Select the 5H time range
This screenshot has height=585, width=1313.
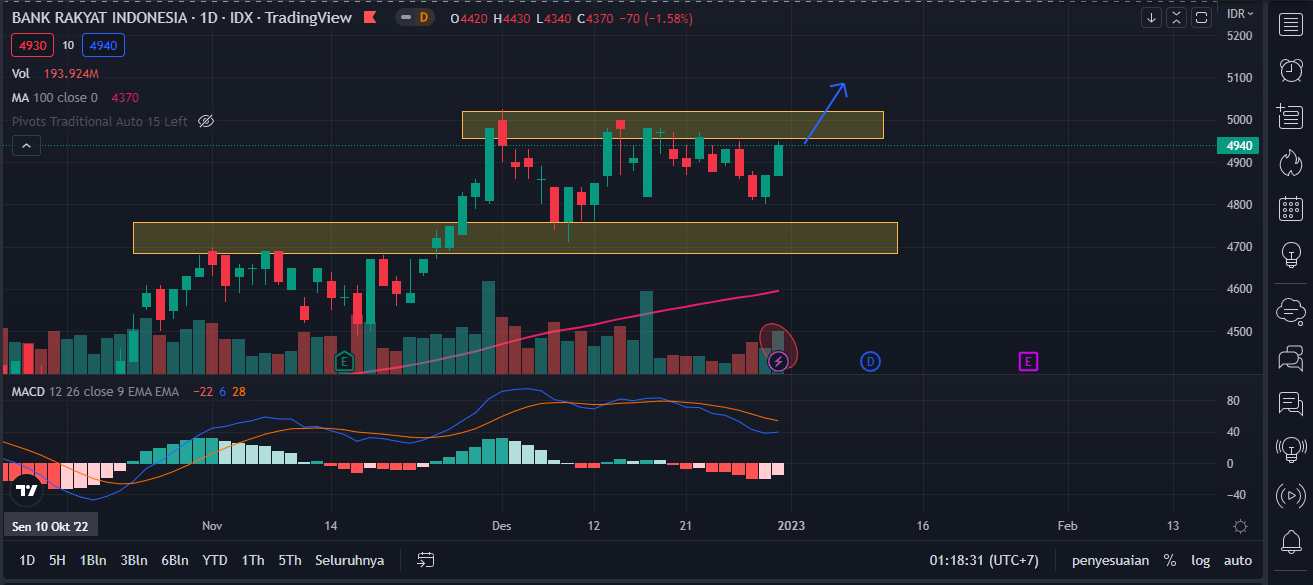57,560
